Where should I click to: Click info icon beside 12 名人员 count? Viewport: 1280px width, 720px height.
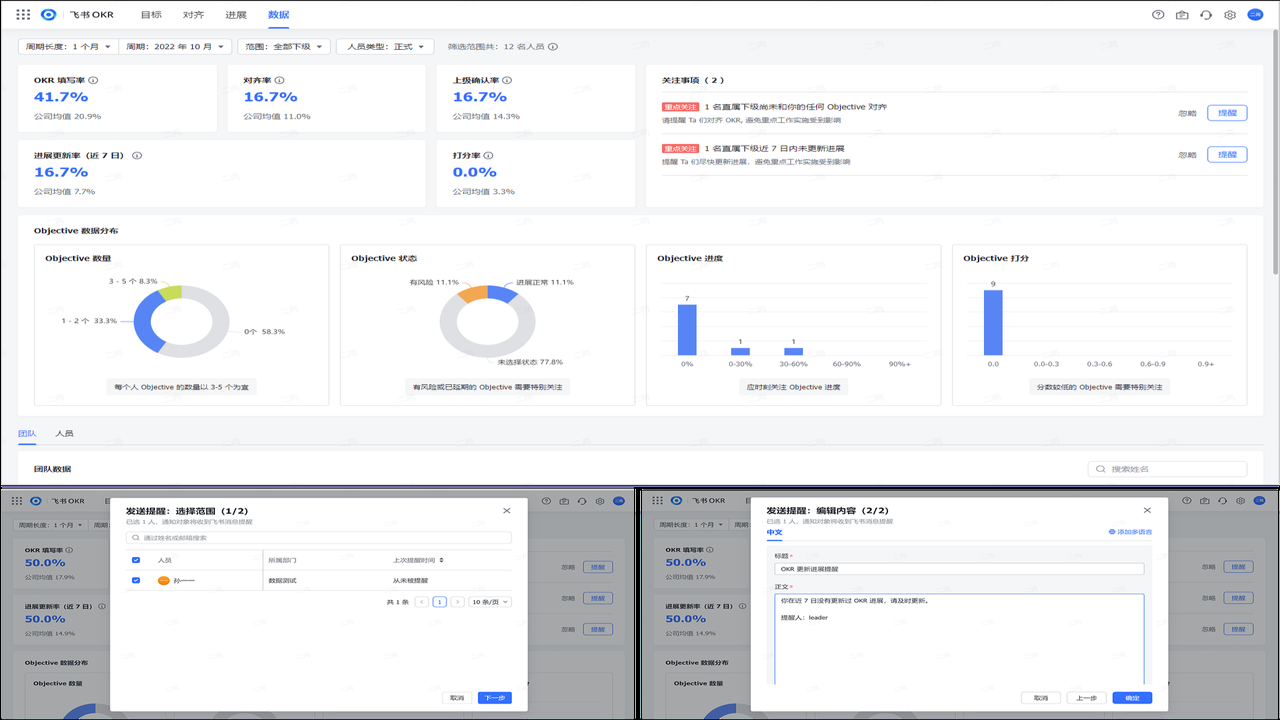[x=553, y=46]
